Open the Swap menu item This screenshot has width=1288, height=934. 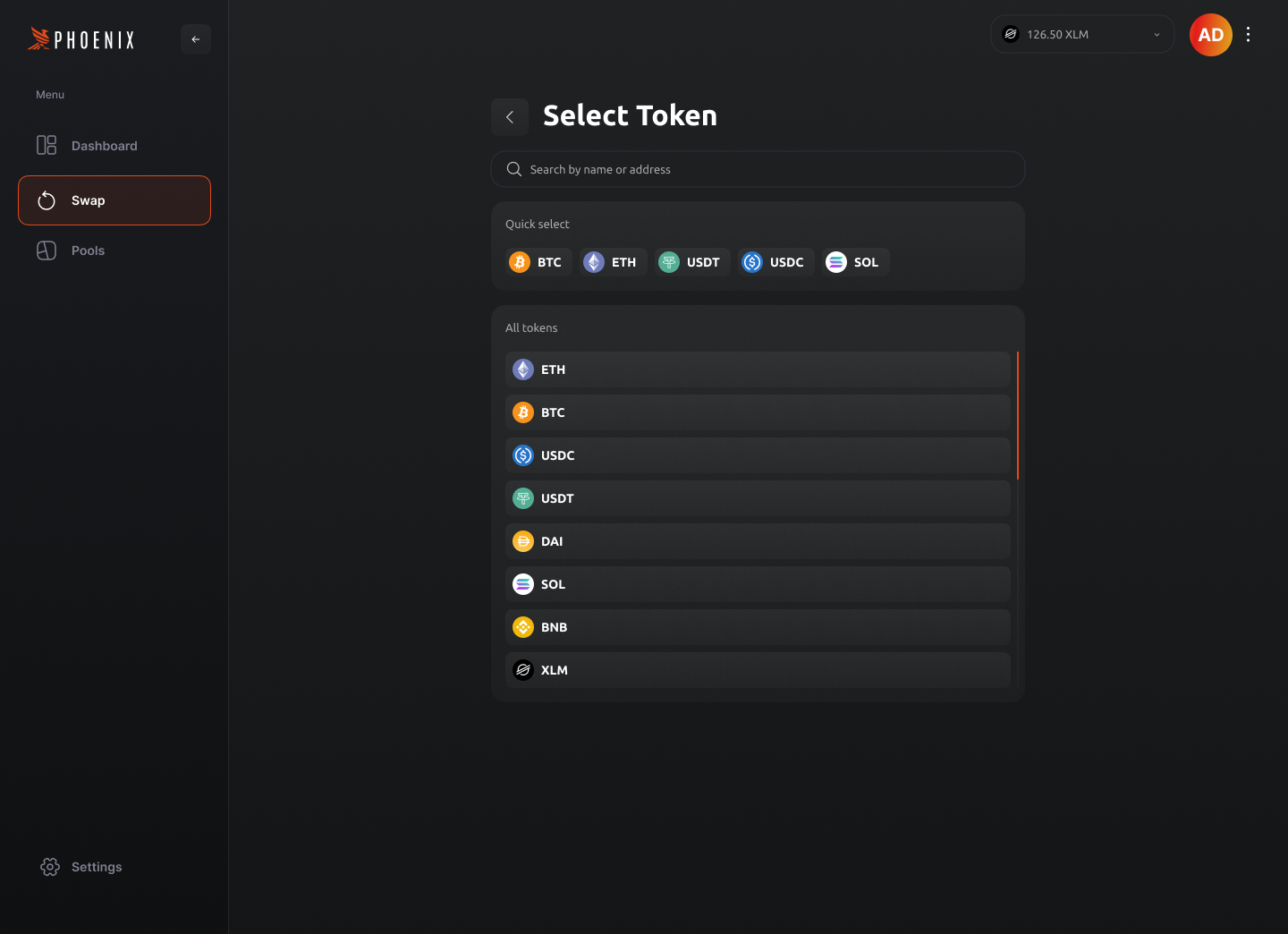pos(114,200)
